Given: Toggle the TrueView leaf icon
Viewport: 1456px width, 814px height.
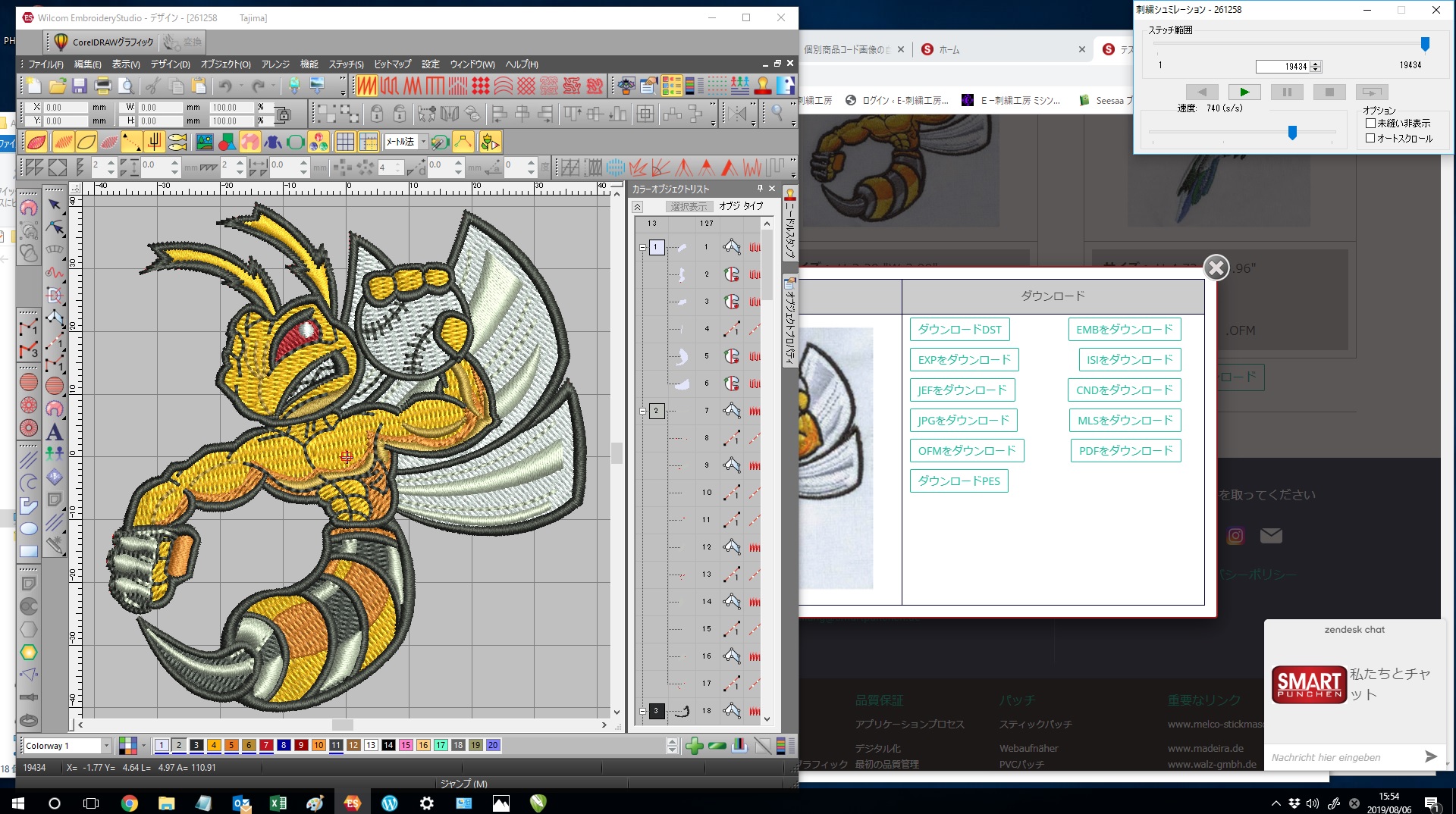Looking at the screenshot, I should (36, 142).
